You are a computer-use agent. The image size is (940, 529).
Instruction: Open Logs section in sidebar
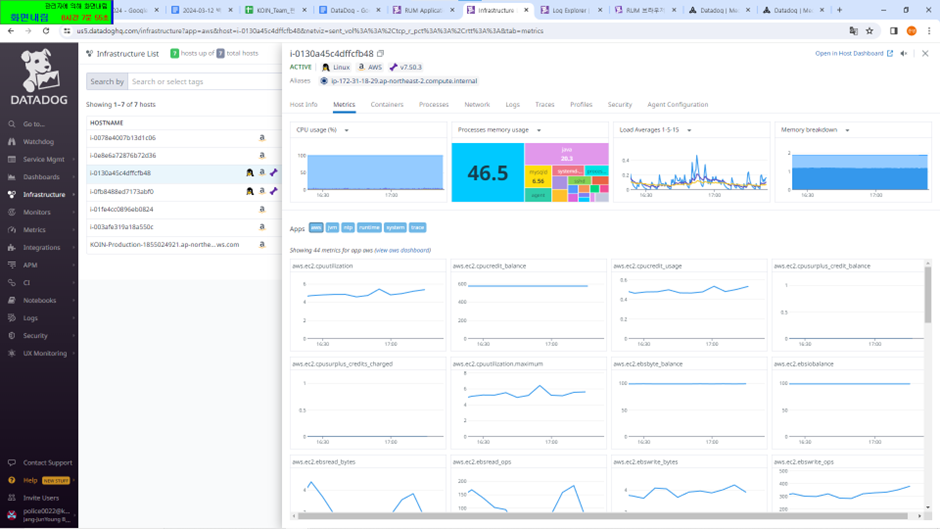point(30,318)
